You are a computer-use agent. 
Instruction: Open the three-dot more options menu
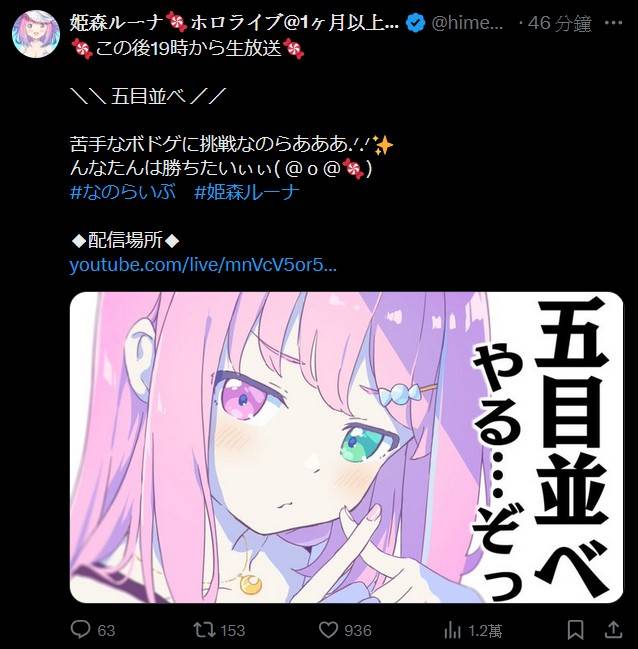tap(613, 23)
